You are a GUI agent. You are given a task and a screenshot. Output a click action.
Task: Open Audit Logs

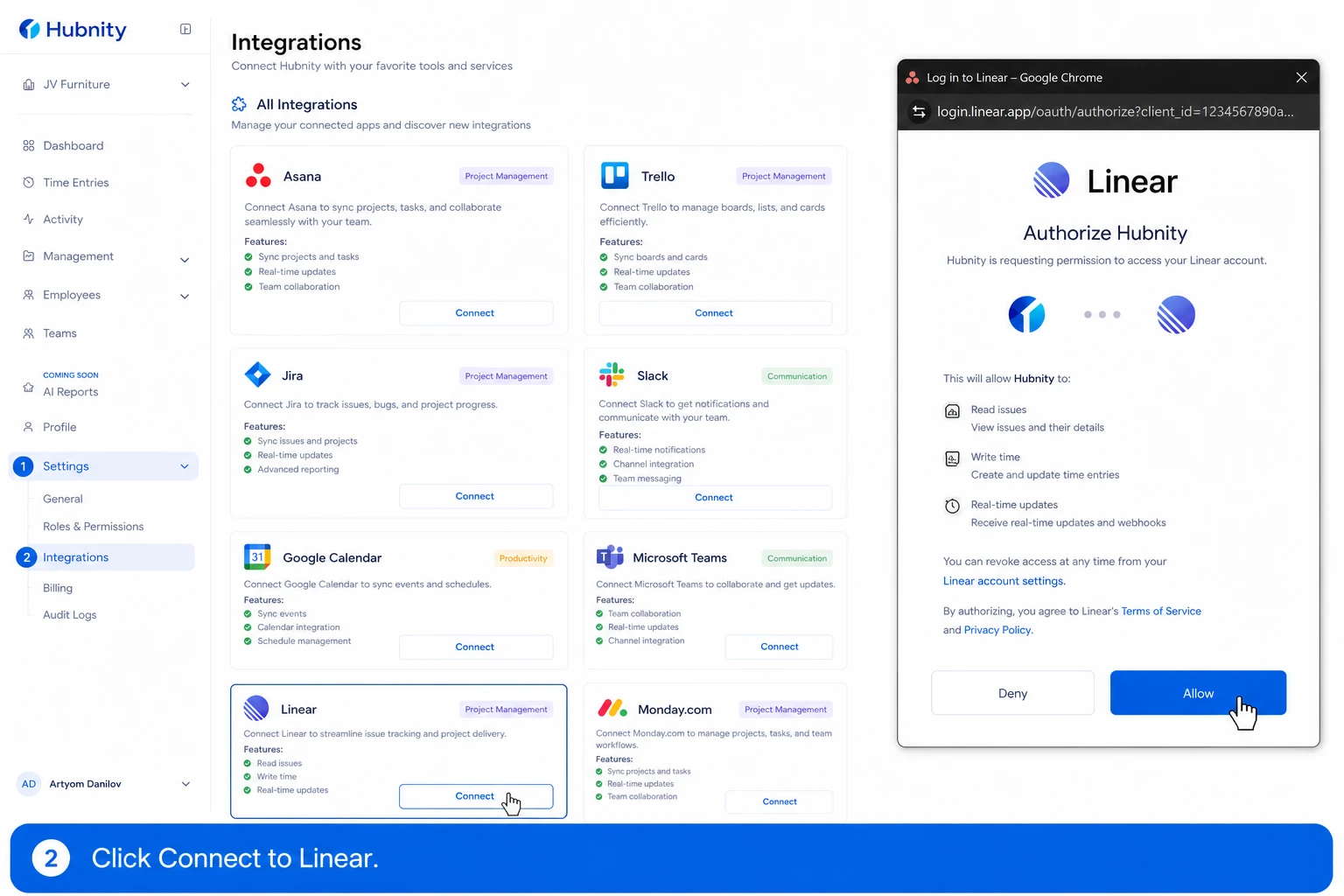point(70,614)
